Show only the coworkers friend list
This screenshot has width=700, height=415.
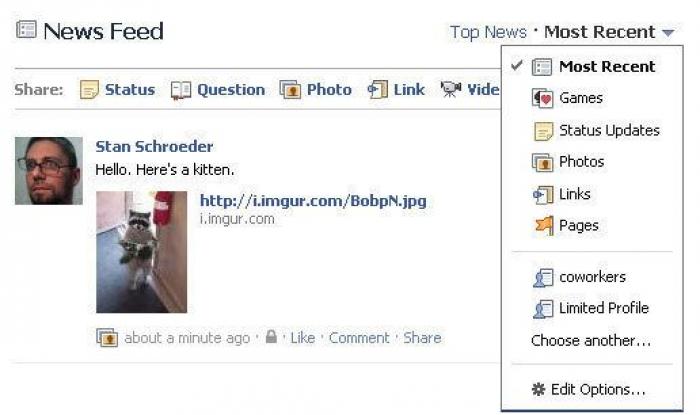592,277
